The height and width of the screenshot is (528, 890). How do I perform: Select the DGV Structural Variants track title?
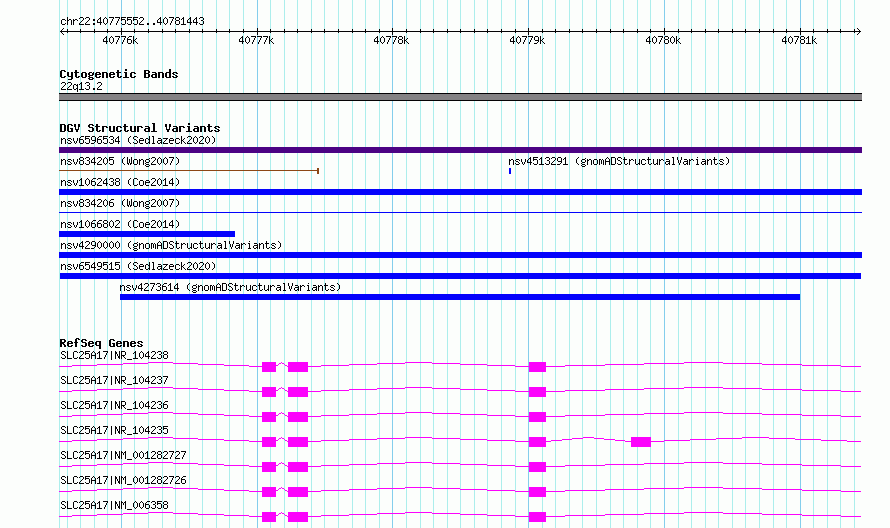(140, 128)
